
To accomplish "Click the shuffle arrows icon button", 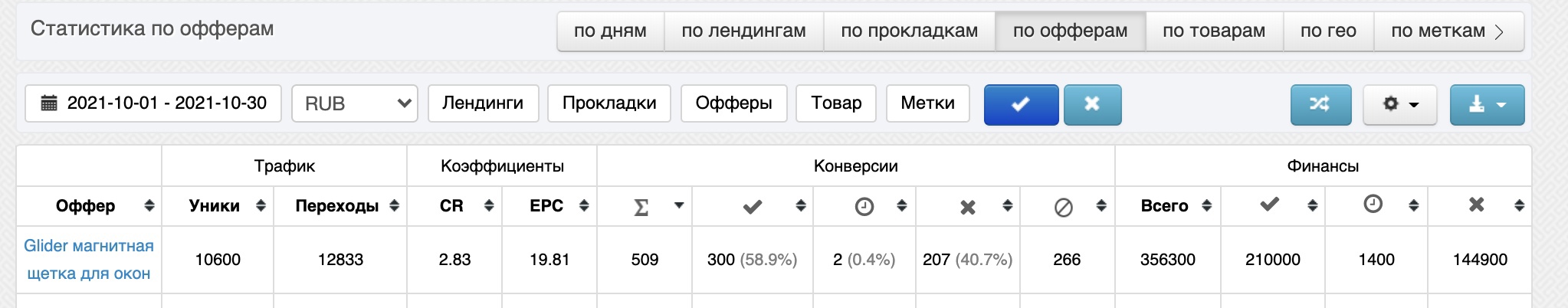I will click(1320, 104).
